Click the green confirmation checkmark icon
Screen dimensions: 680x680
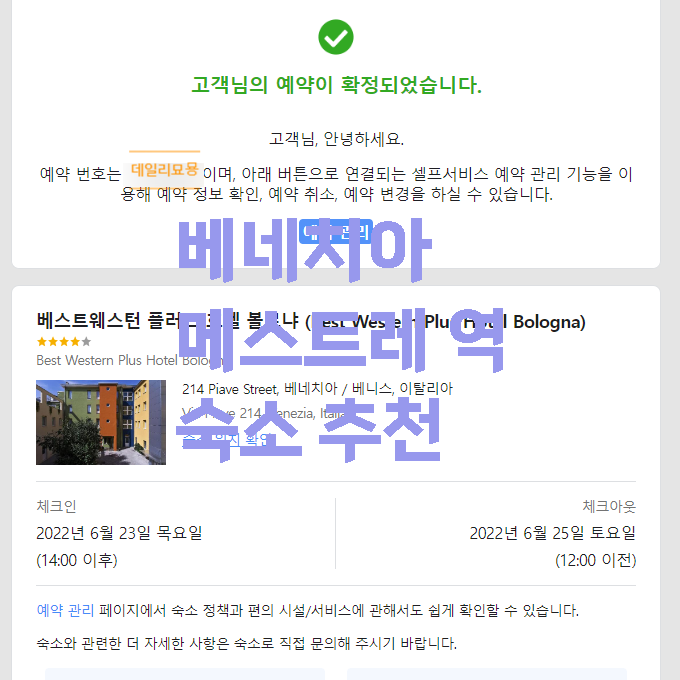coord(336,37)
